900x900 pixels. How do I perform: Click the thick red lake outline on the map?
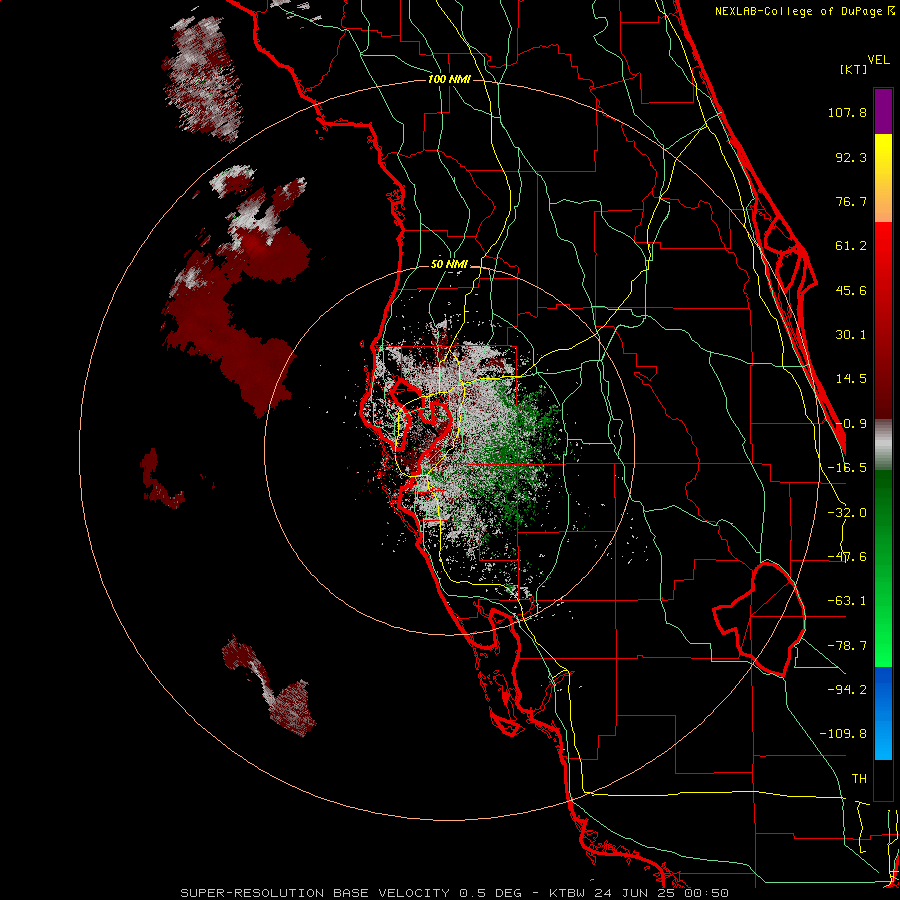[x=759, y=619]
